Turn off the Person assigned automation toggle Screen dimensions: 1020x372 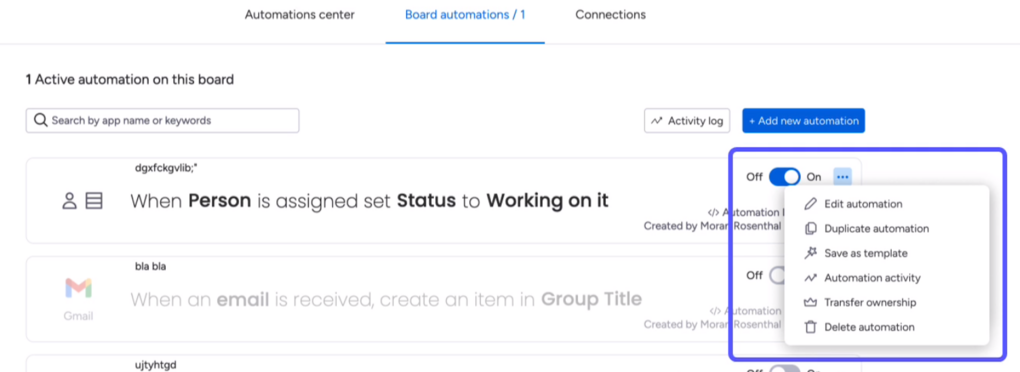tap(784, 176)
